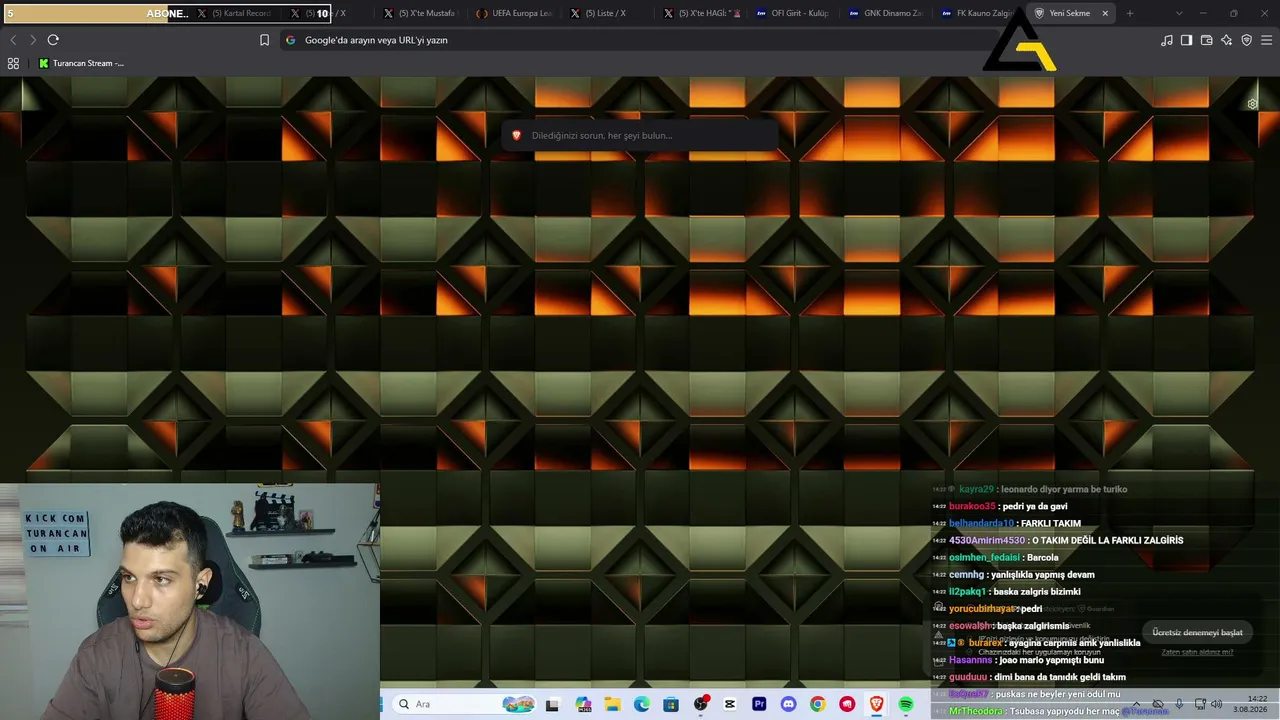Click username MrTheodora in chat
The image size is (1280, 720).
(x=976, y=711)
